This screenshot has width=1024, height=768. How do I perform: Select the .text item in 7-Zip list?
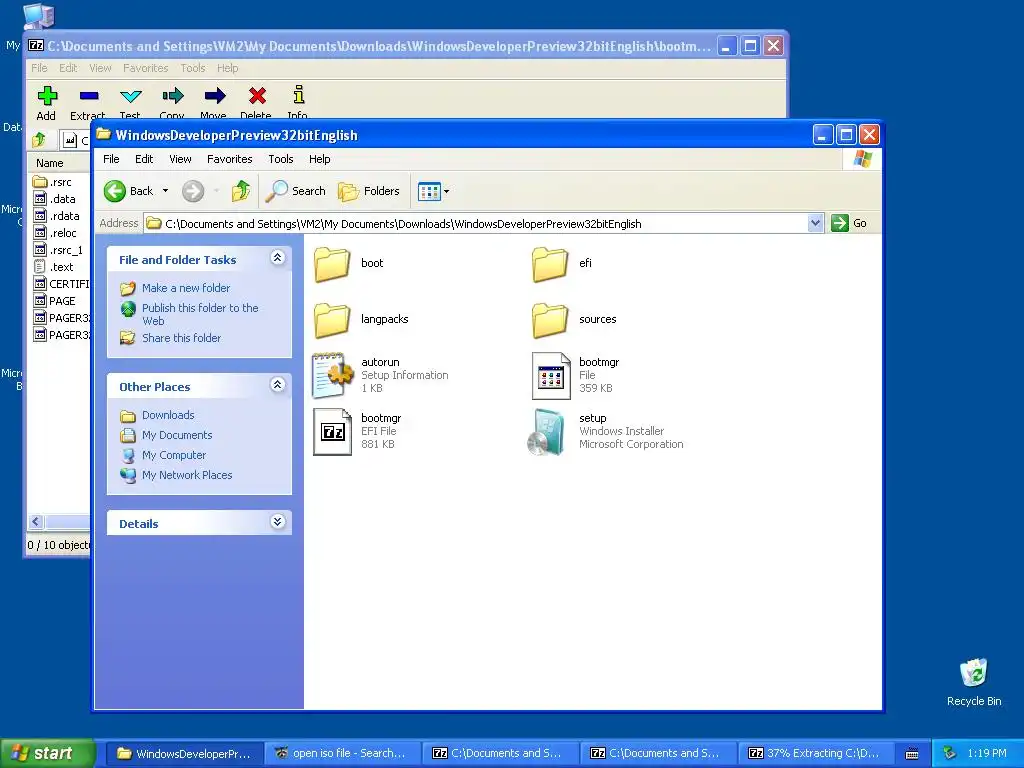(x=53, y=267)
